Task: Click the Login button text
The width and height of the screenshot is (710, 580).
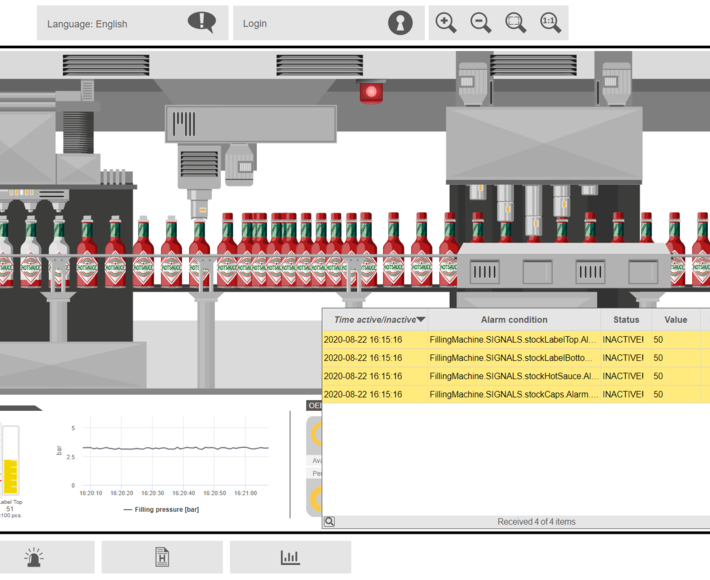Action: 255,24
